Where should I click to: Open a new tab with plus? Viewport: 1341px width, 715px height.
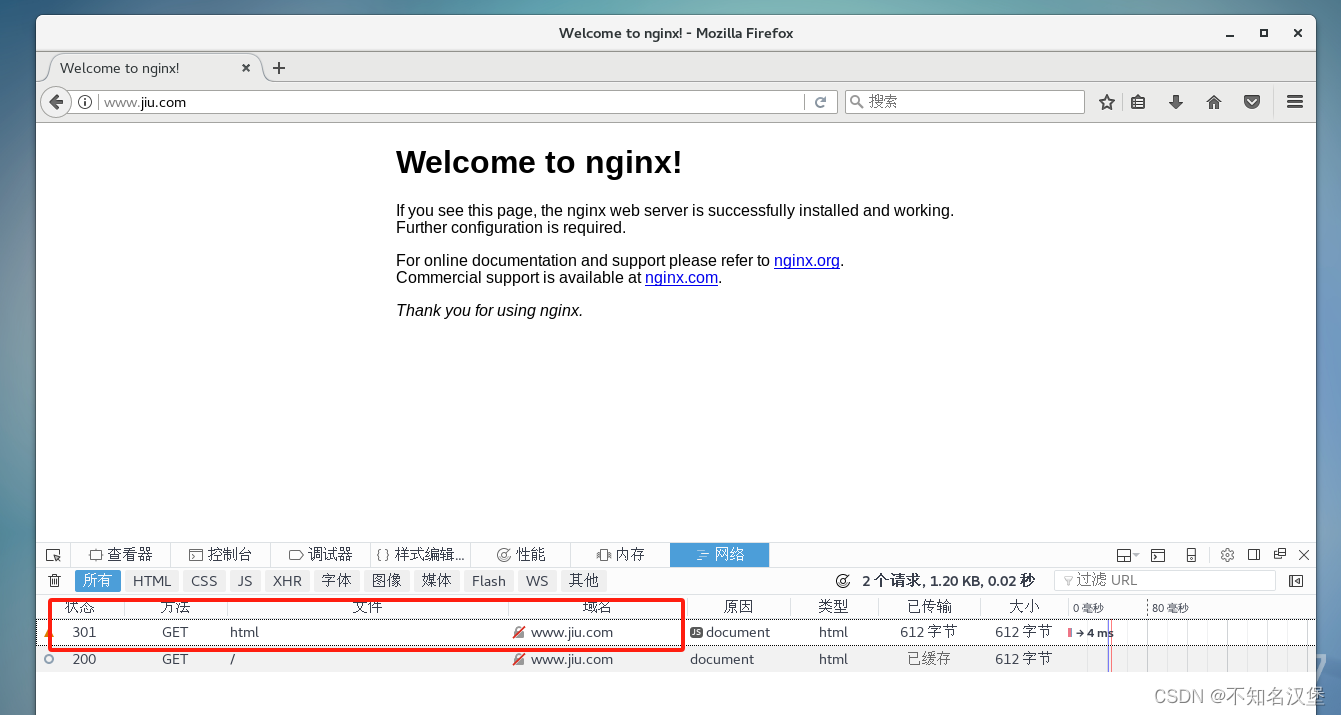[x=279, y=68]
